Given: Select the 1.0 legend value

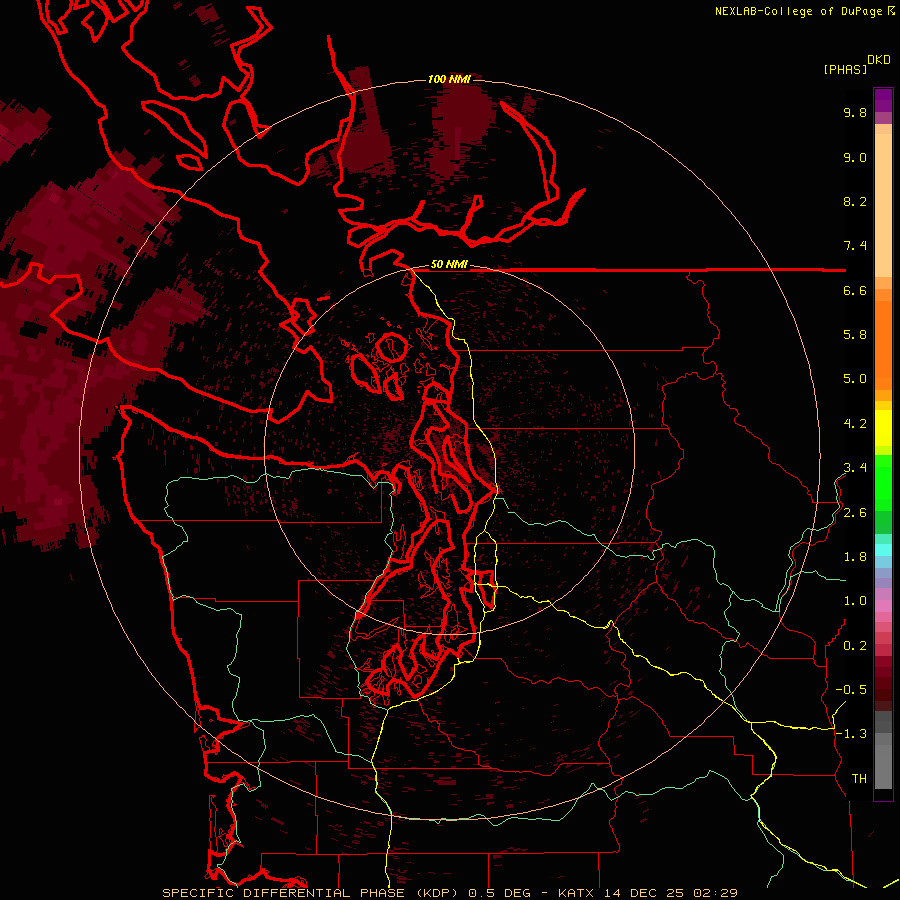Looking at the screenshot, I should pos(855,601).
